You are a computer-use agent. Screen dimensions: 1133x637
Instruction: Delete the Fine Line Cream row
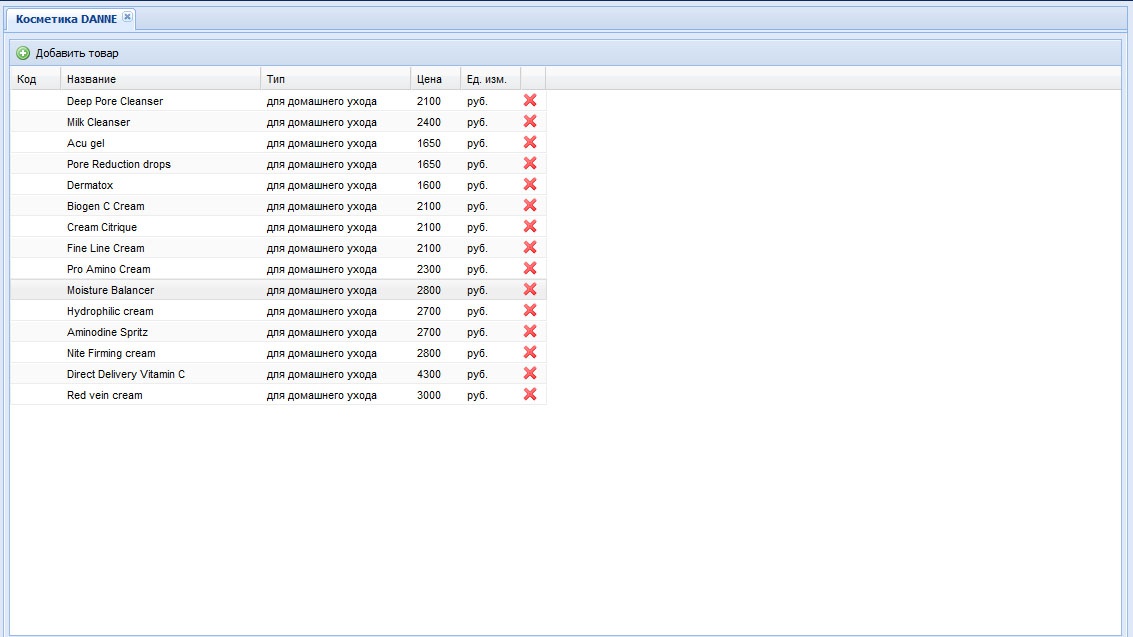pos(530,247)
